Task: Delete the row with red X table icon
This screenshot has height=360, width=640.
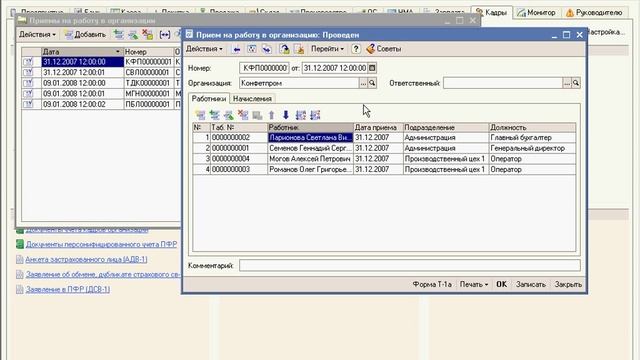Action: click(243, 115)
